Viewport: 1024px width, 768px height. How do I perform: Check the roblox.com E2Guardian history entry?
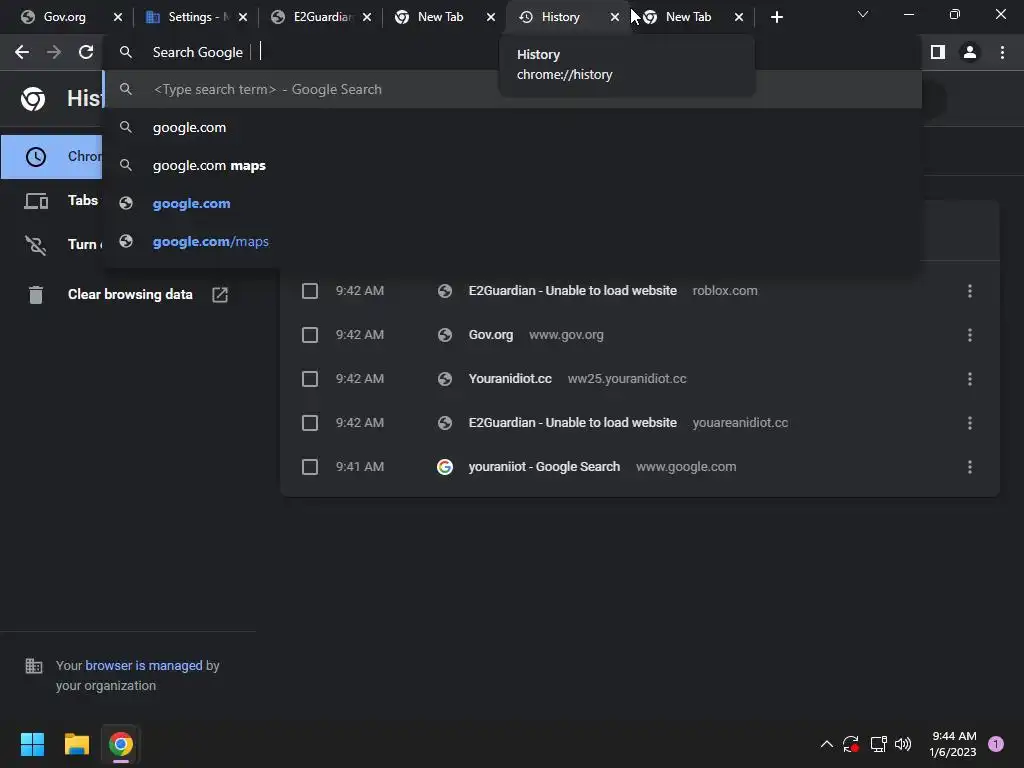coord(310,291)
